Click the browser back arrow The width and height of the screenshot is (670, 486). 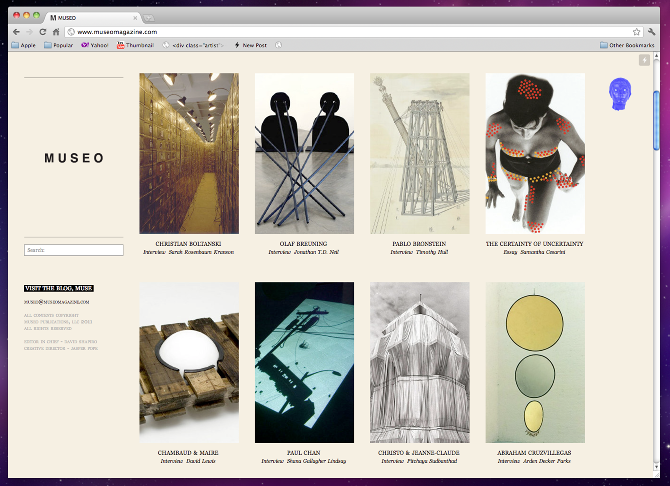[16, 32]
